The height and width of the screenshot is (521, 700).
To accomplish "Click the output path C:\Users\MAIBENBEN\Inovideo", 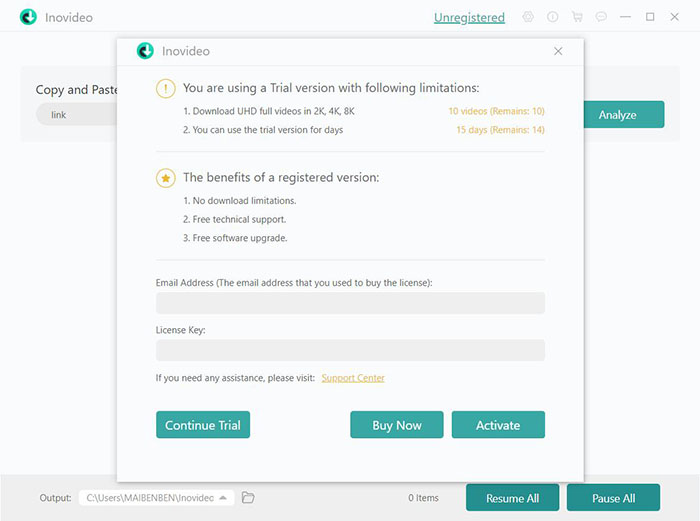I will 150,497.
